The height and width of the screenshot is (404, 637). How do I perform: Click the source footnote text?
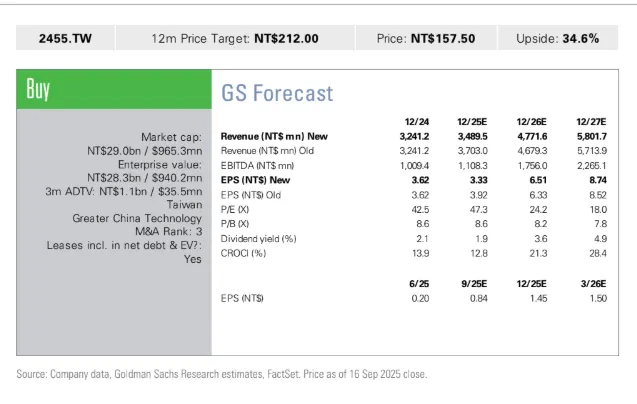(x=222, y=375)
